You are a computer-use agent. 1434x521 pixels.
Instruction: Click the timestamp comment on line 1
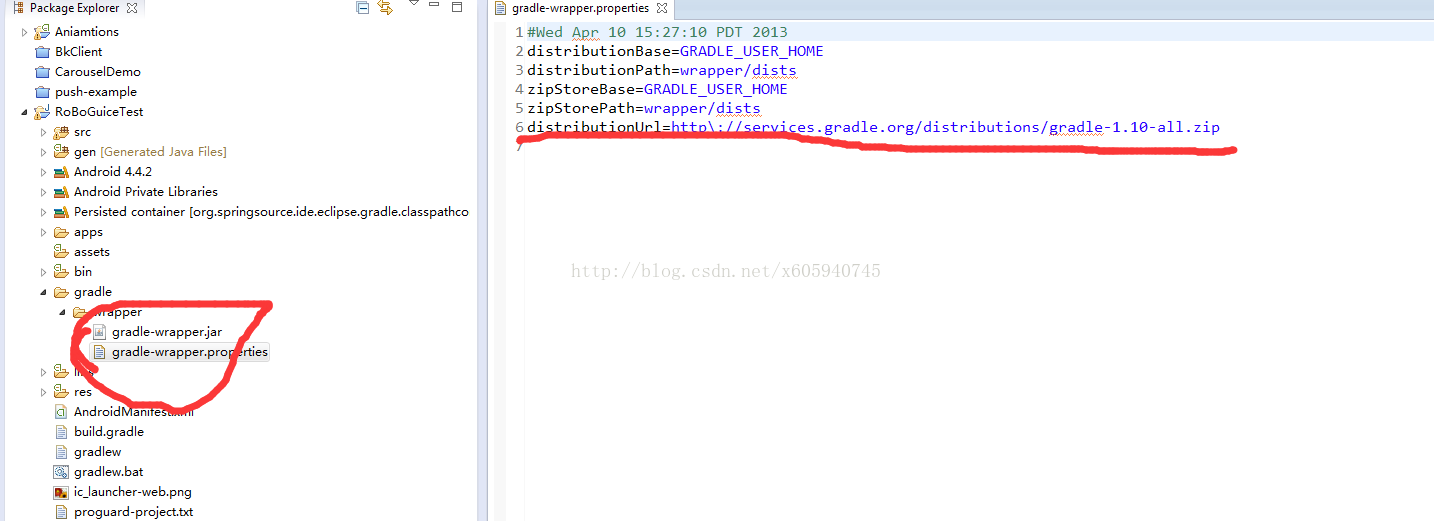(657, 32)
